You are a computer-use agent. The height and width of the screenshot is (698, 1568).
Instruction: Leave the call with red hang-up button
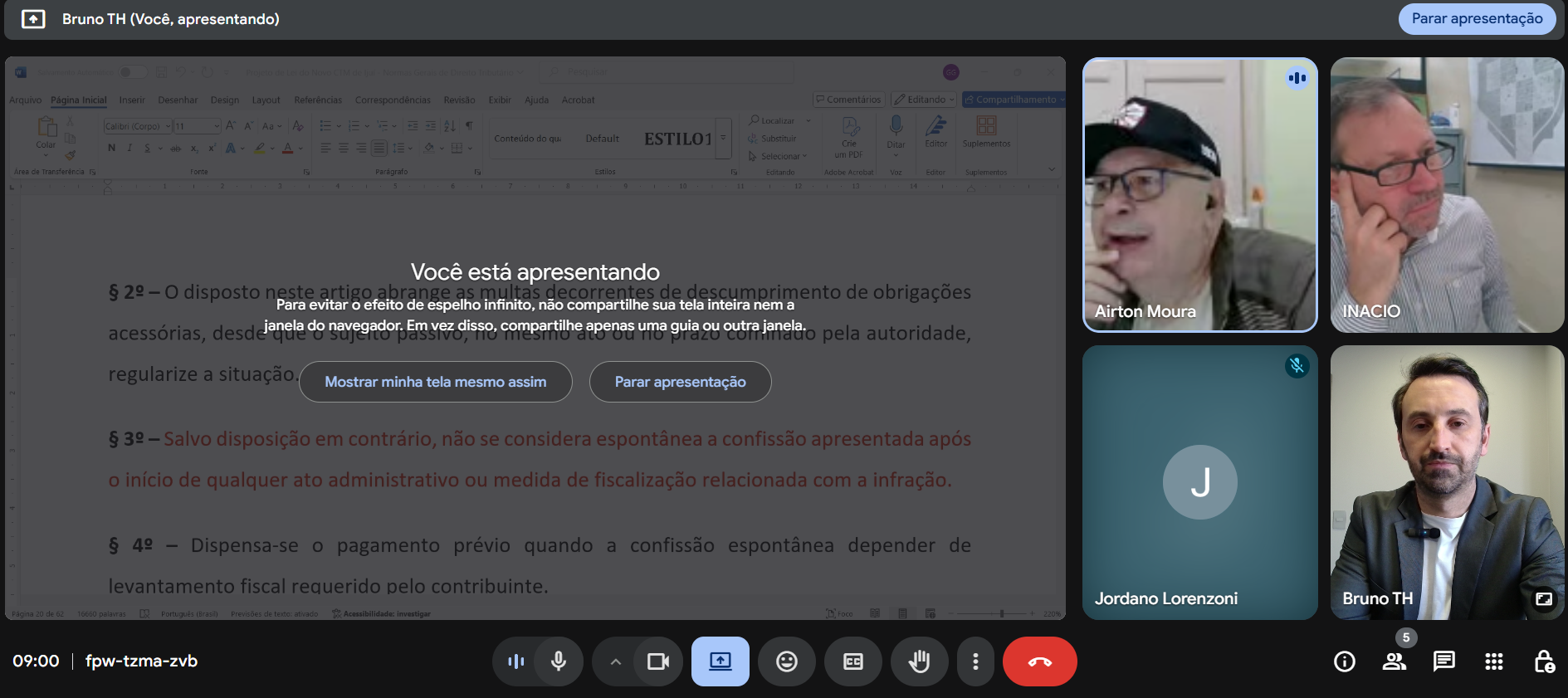(x=1040, y=661)
